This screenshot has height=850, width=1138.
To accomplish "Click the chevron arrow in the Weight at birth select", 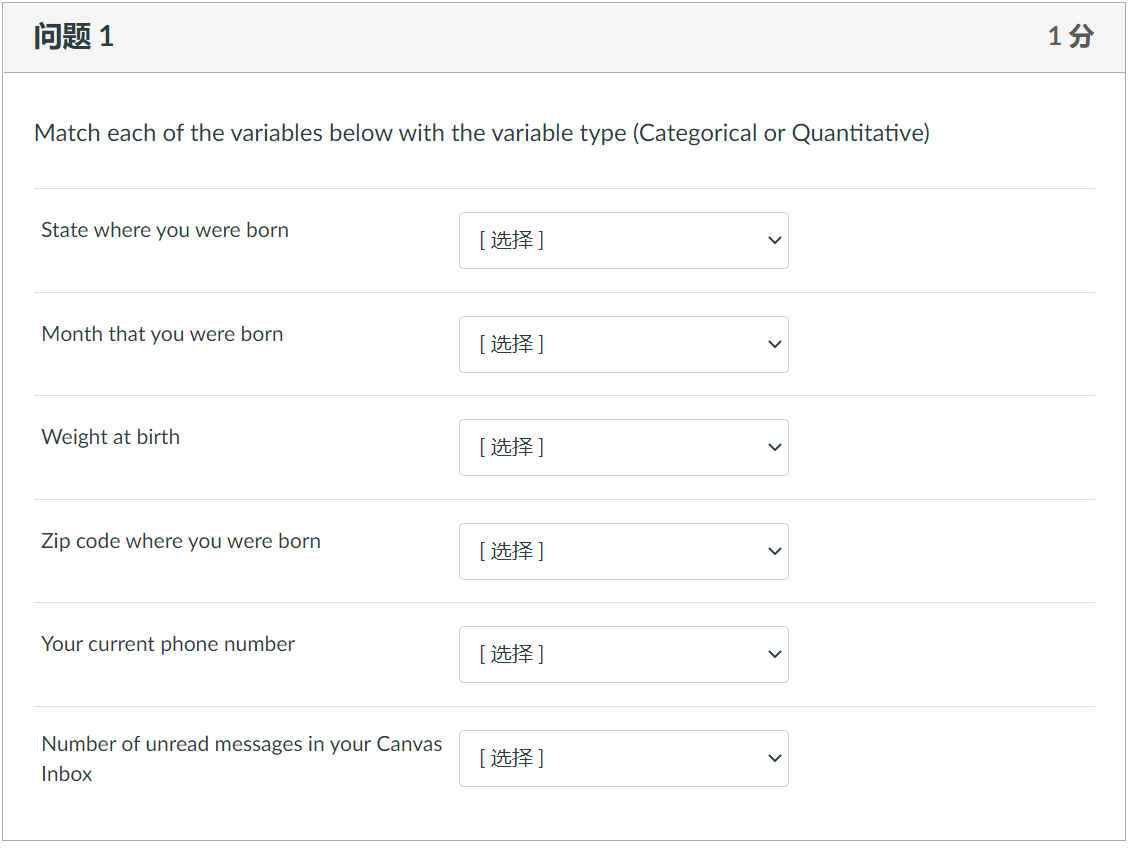I will coord(774,447).
